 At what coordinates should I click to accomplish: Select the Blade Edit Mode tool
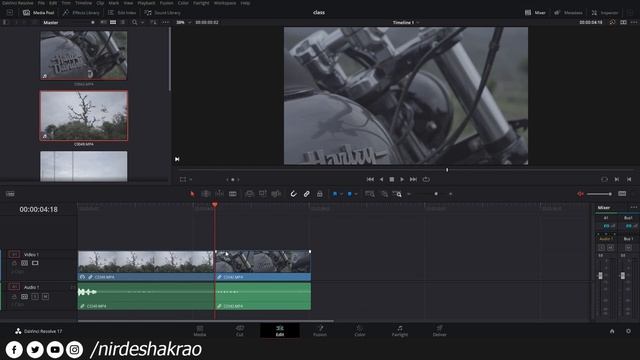(x=233, y=194)
